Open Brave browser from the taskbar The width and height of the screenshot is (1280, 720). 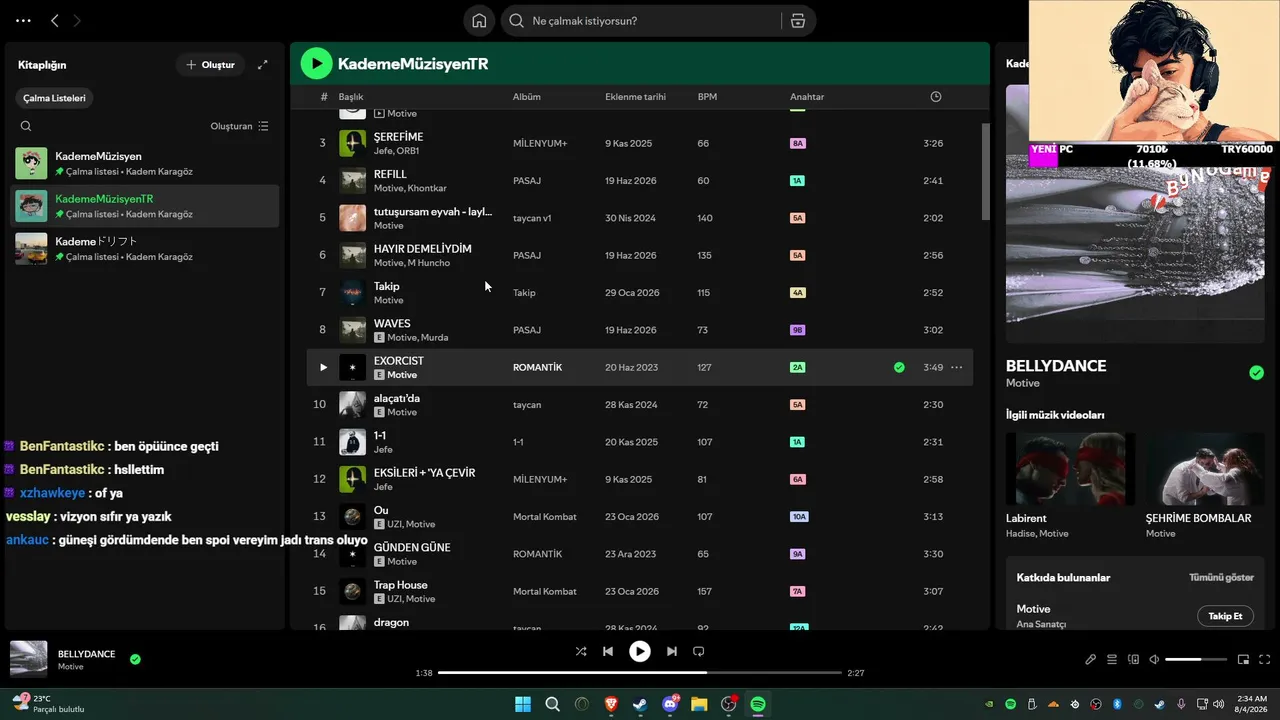(611, 704)
